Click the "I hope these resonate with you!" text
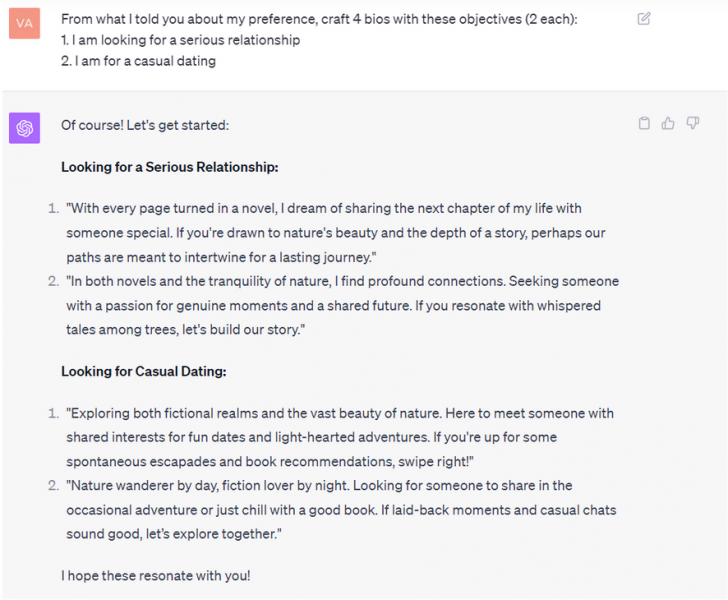The image size is (728, 600). pyautogui.click(x=155, y=575)
